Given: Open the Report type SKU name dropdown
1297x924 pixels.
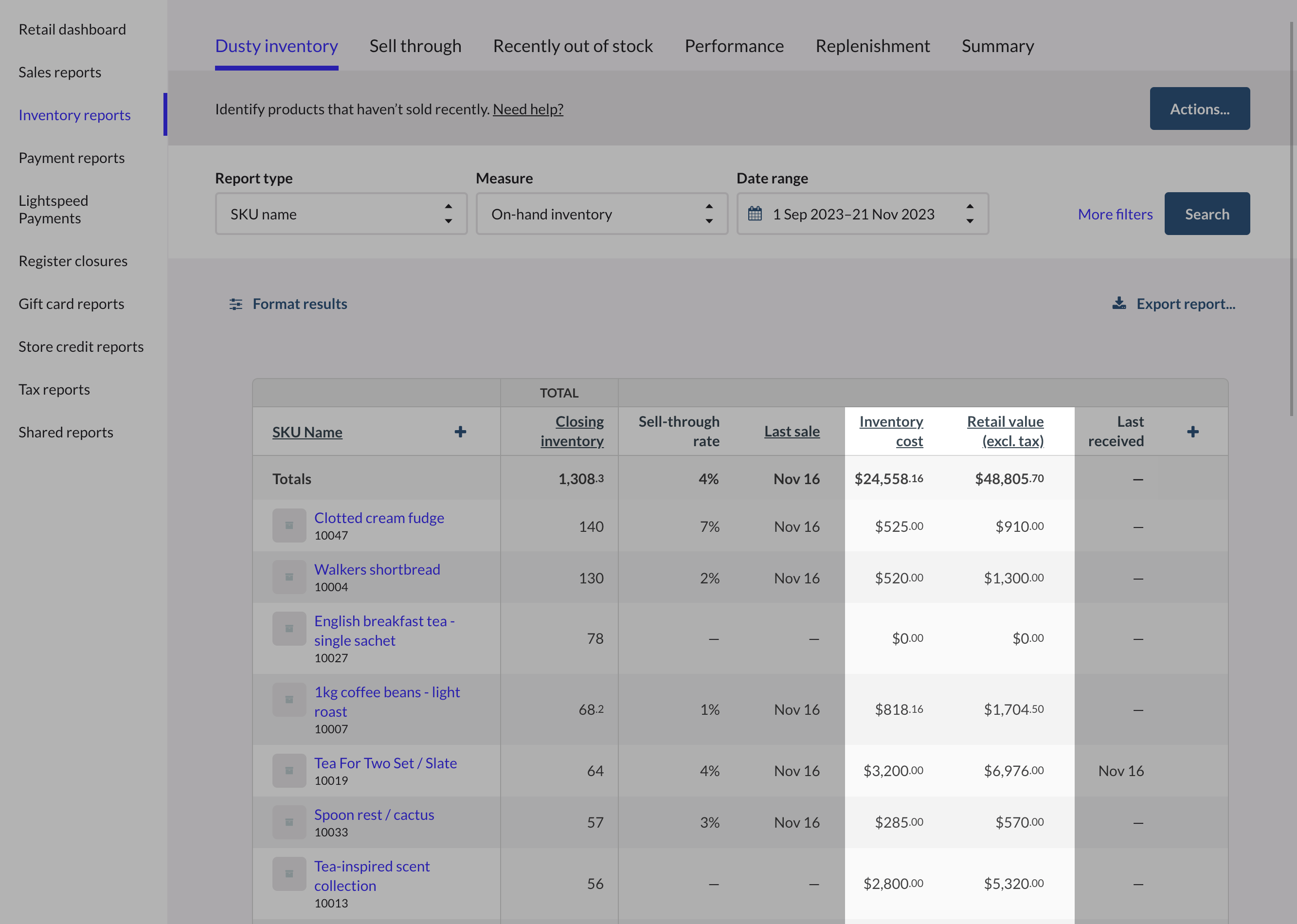Looking at the screenshot, I should click(342, 214).
